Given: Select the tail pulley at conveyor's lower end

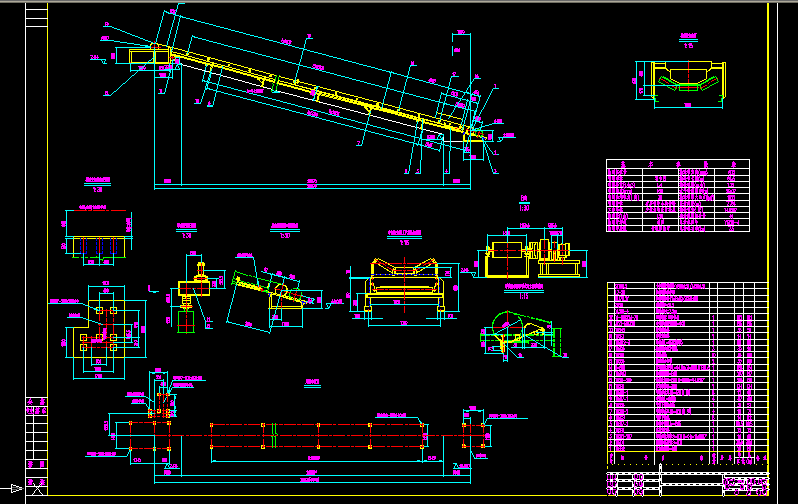Looking at the screenshot, I should 477,132.
